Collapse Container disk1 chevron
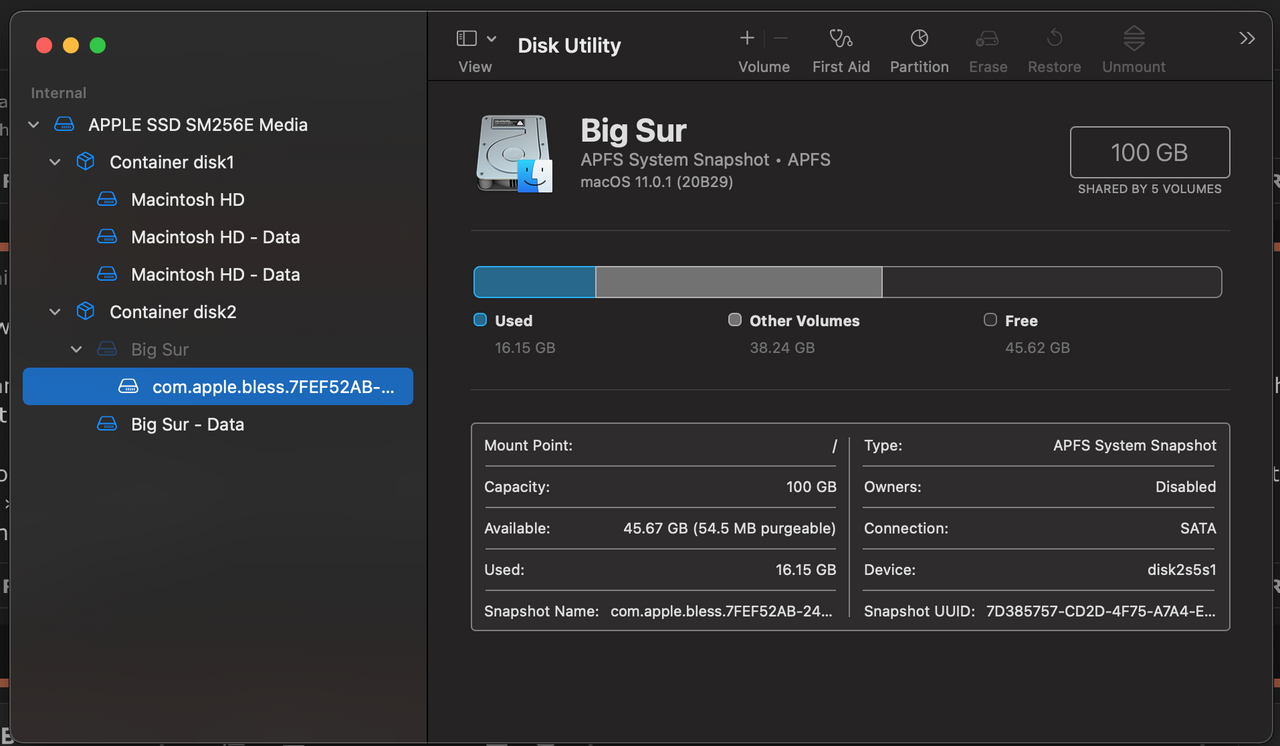Image resolution: width=1280 pixels, height=746 pixels. coord(55,162)
